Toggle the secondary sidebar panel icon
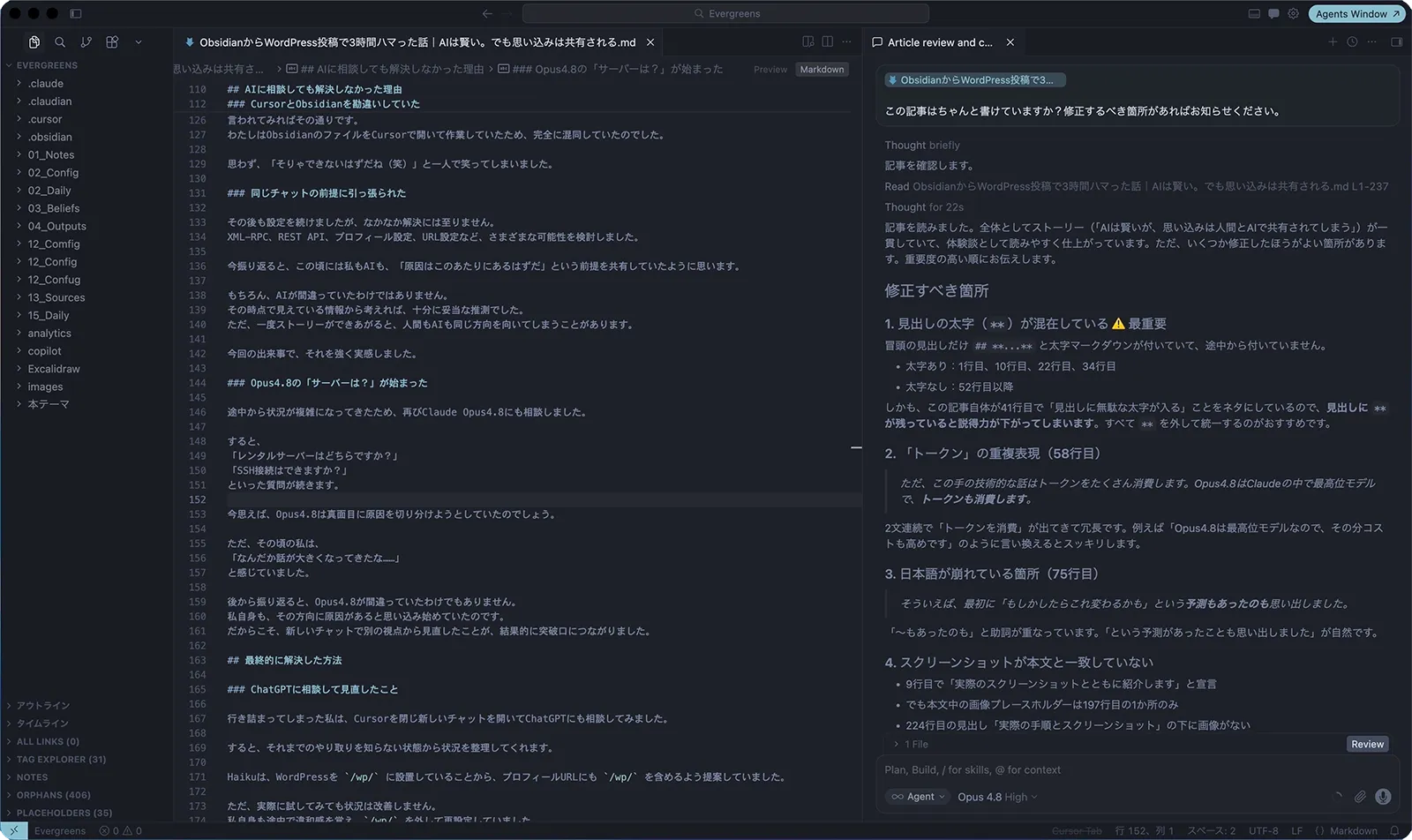Image resolution: width=1412 pixels, height=840 pixels. [1396, 41]
